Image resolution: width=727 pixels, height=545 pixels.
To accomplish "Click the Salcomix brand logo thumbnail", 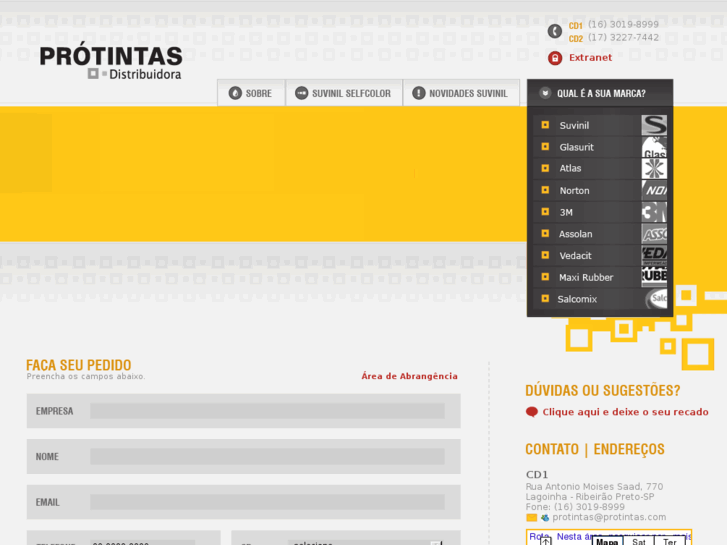I will click(656, 299).
